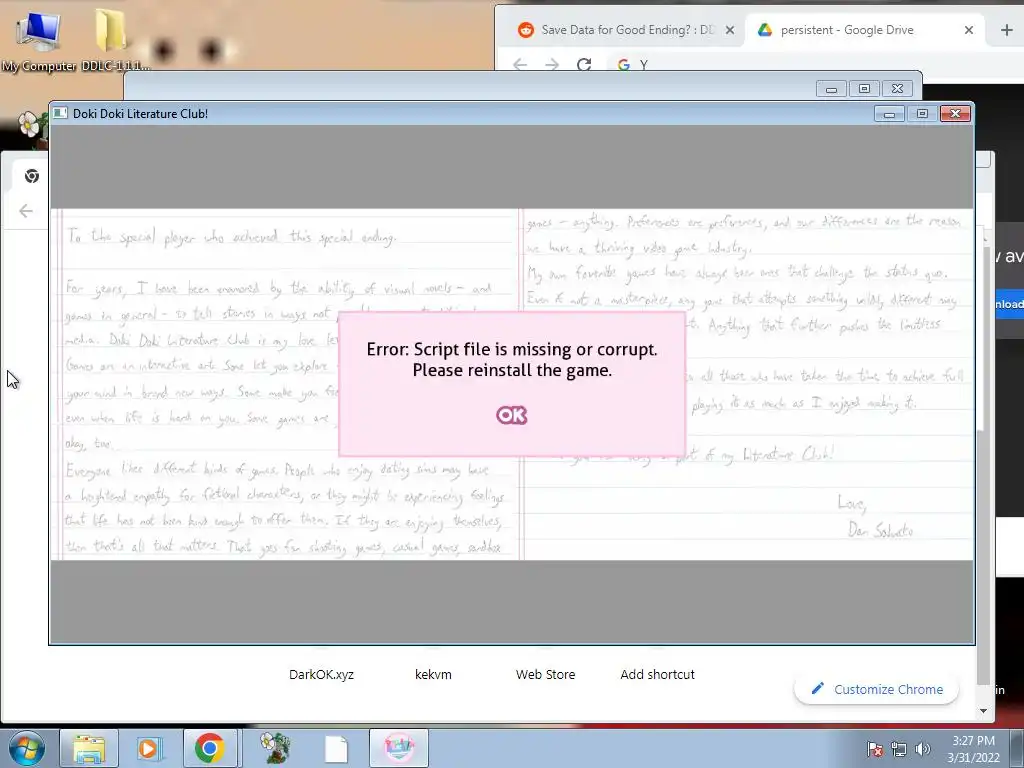Reload page in the top Chrome window
1024x768 pixels.
click(x=584, y=64)
